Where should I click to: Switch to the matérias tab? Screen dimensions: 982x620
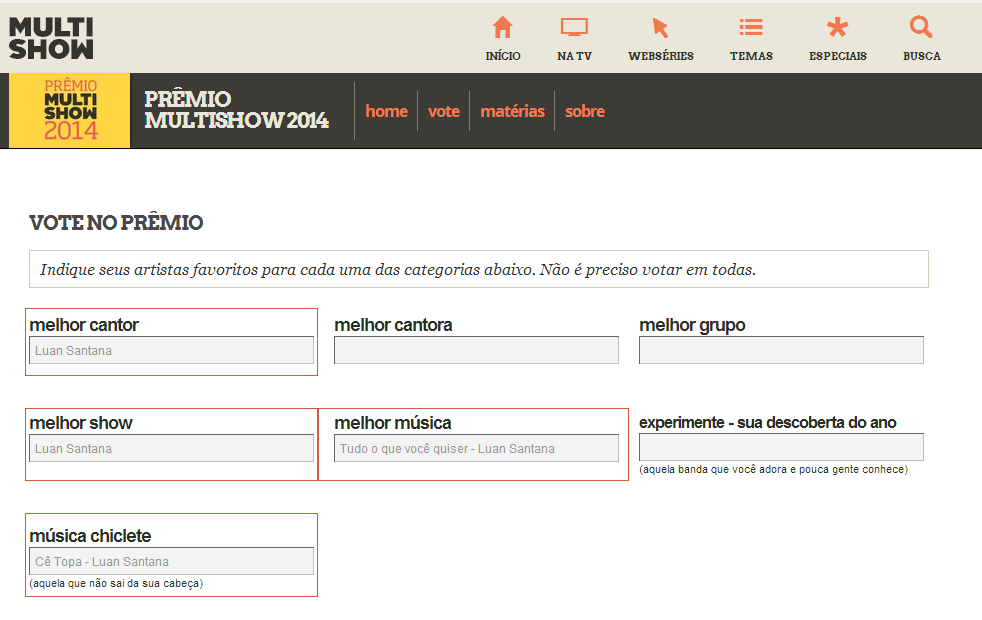pos(512,111)
